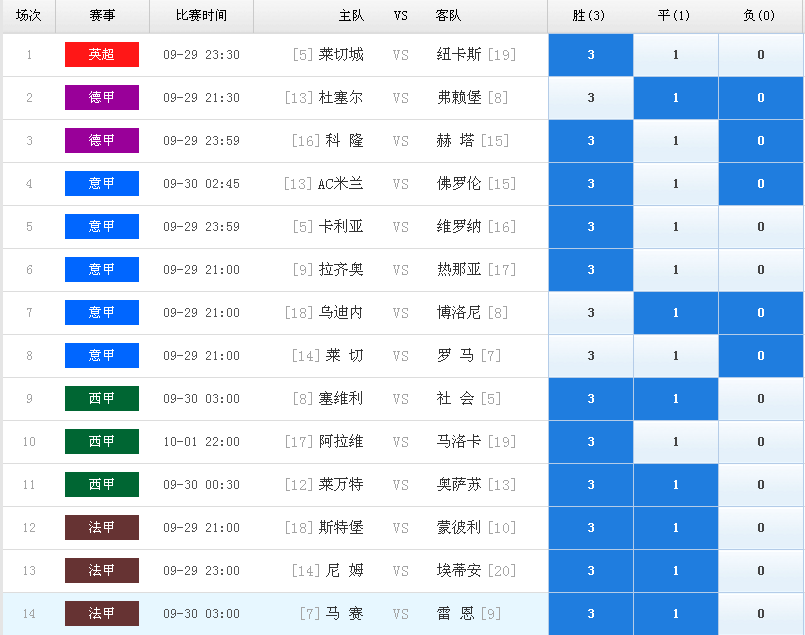Click home team 莱切城
Image resolution: width=805 pixels, height=635 pixels.
tap(341, 54)
